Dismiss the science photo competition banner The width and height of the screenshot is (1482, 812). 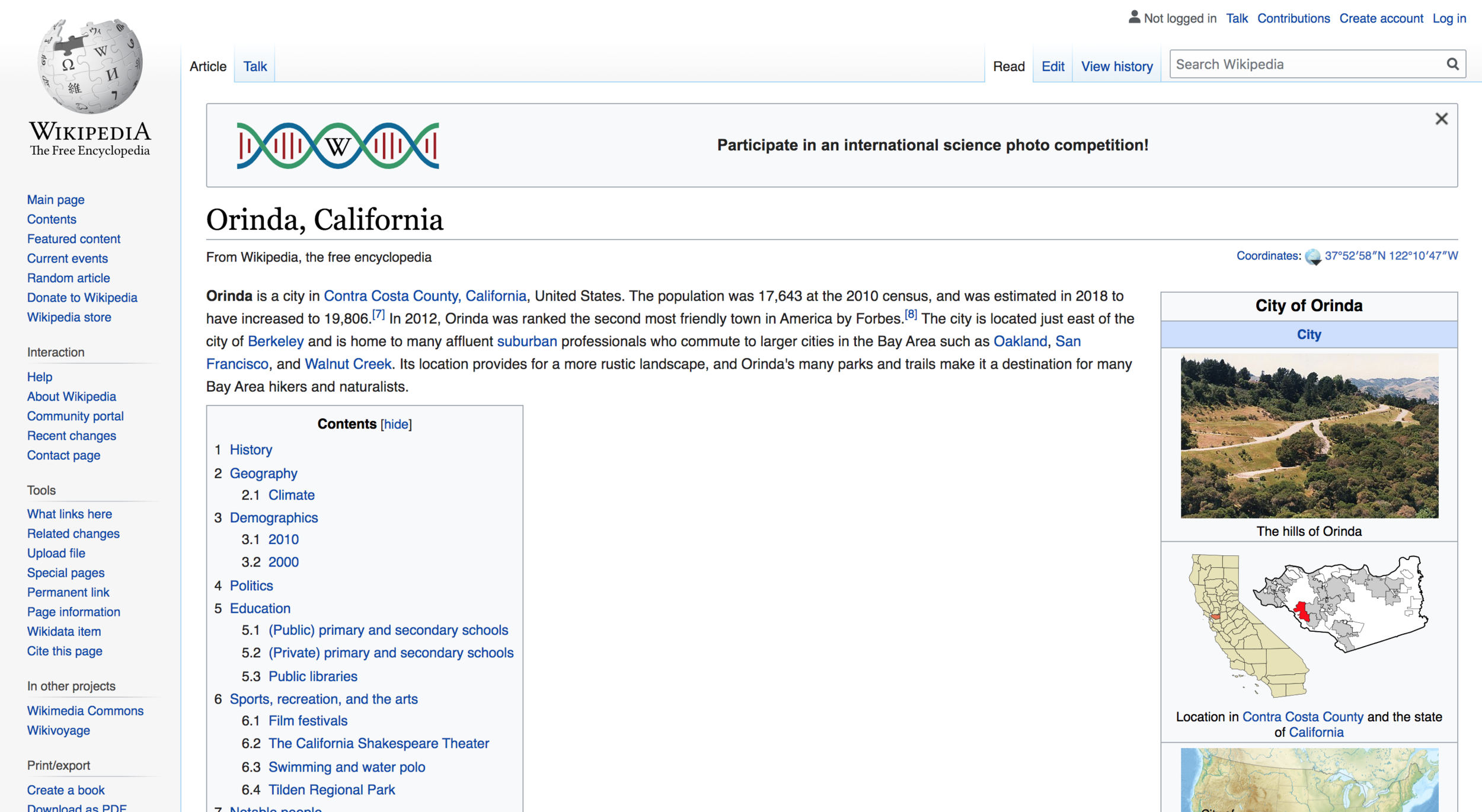(1441, 119)
